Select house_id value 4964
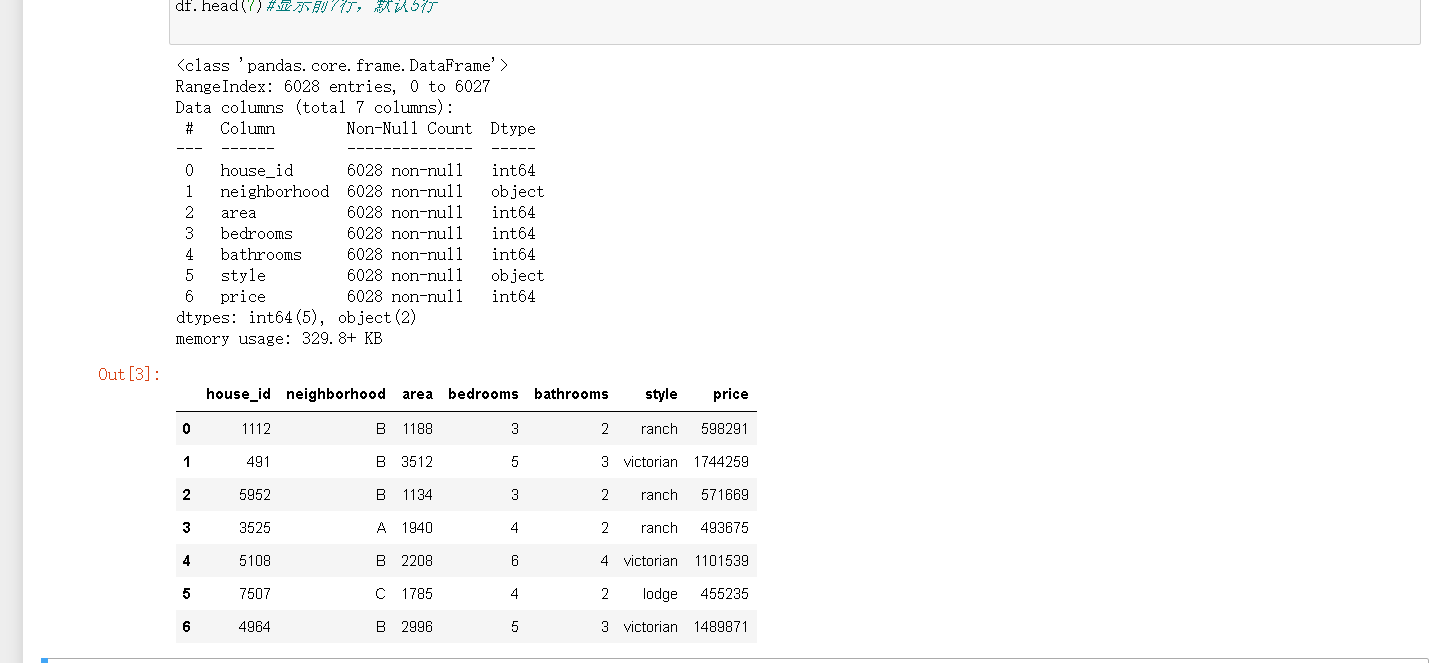1431x663 pixels. [x=255, y=627]
